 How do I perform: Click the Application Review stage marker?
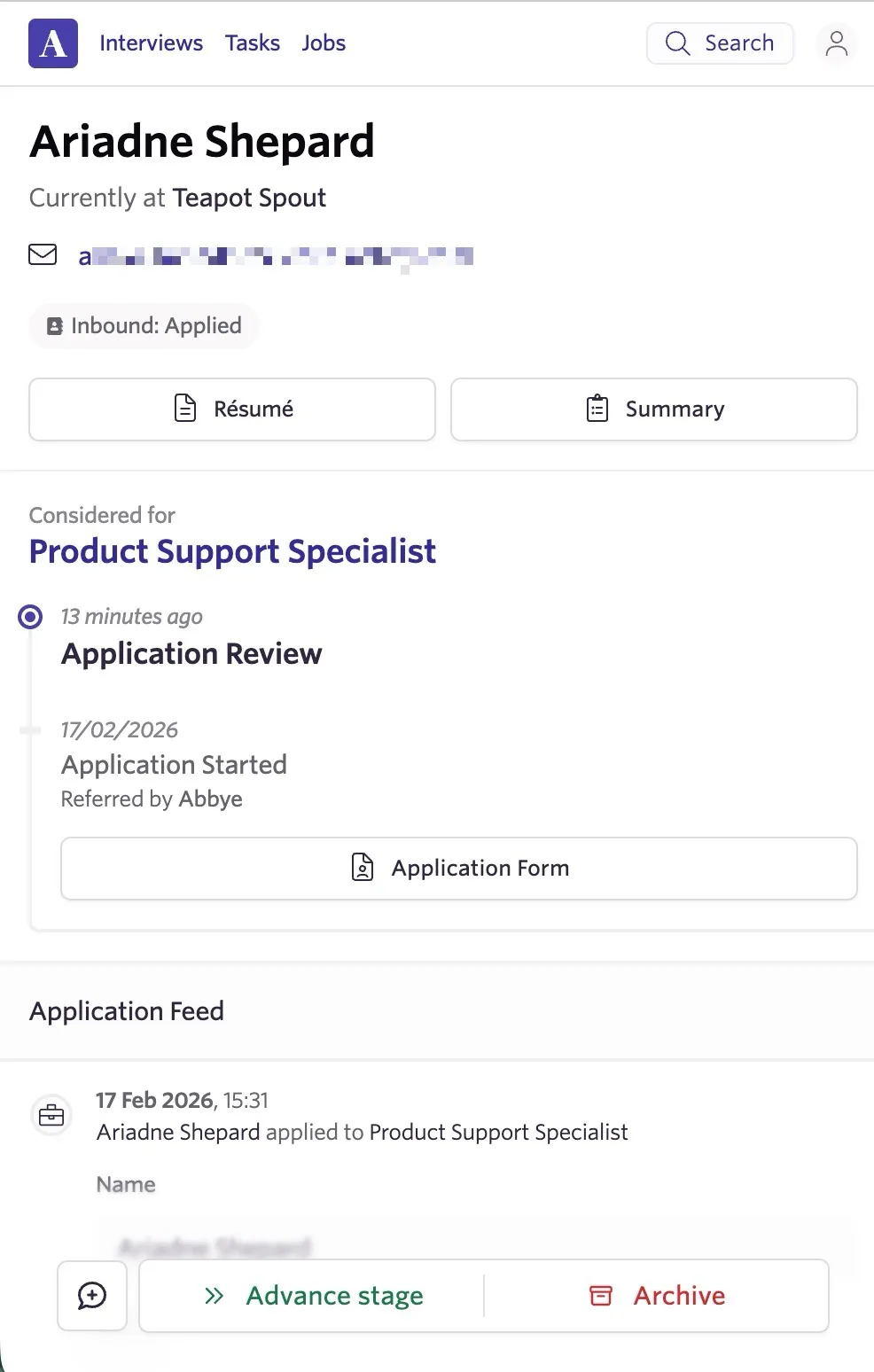pyautogui.click(x=30, y=617)
